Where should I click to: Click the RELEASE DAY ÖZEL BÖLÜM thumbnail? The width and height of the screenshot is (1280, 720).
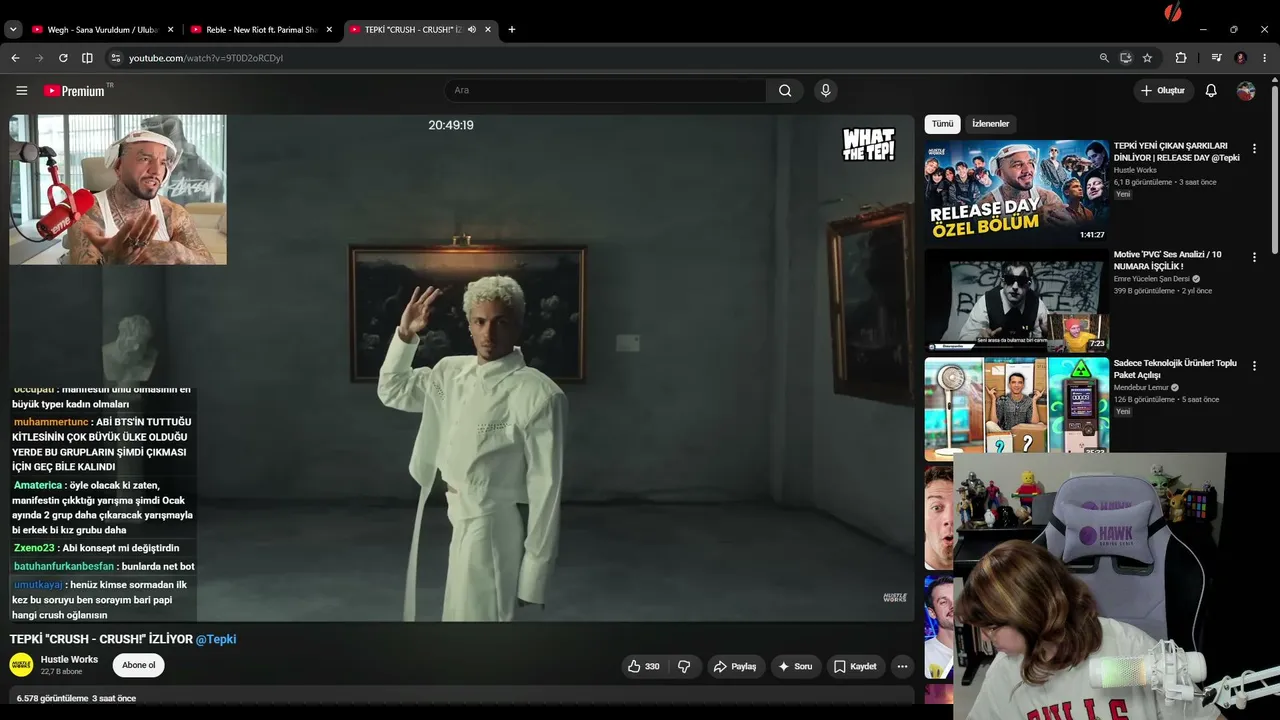pos(1017,192)
